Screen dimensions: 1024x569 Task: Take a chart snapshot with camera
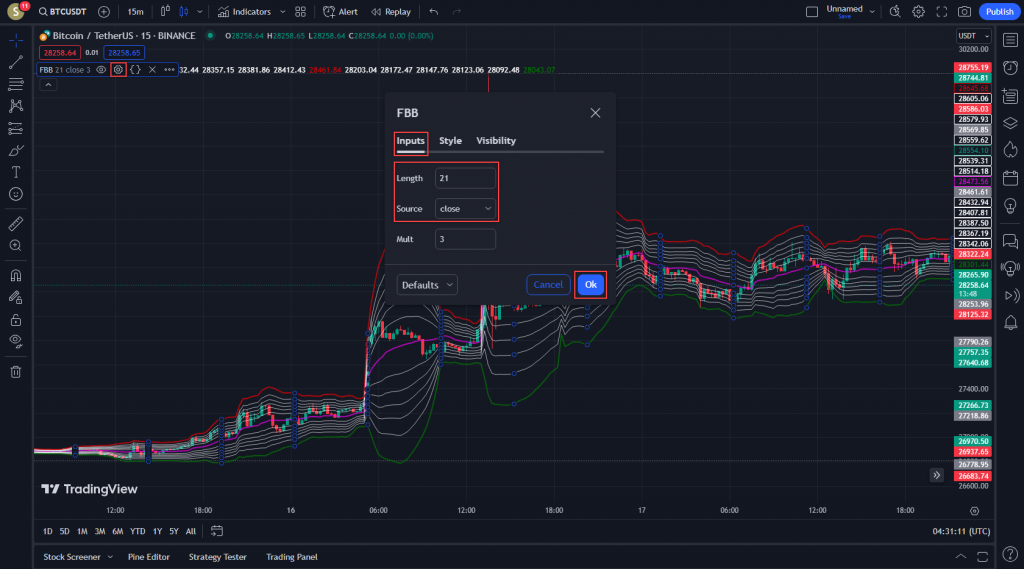(x=964, y=12)
